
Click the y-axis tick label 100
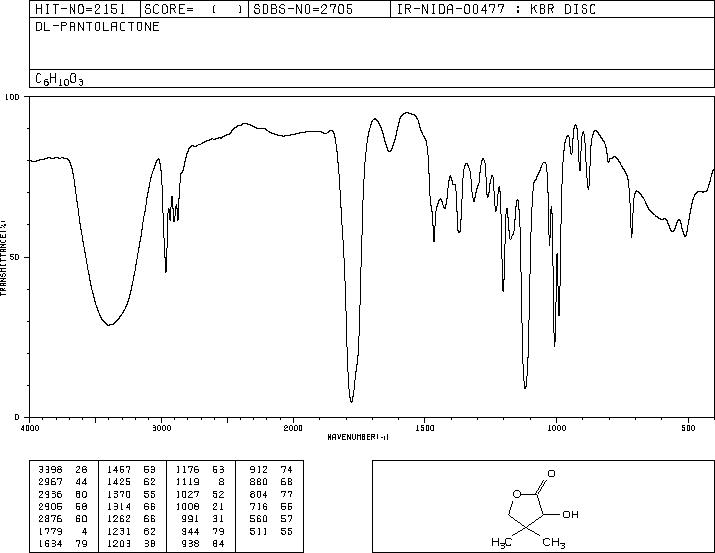[12, 97]
